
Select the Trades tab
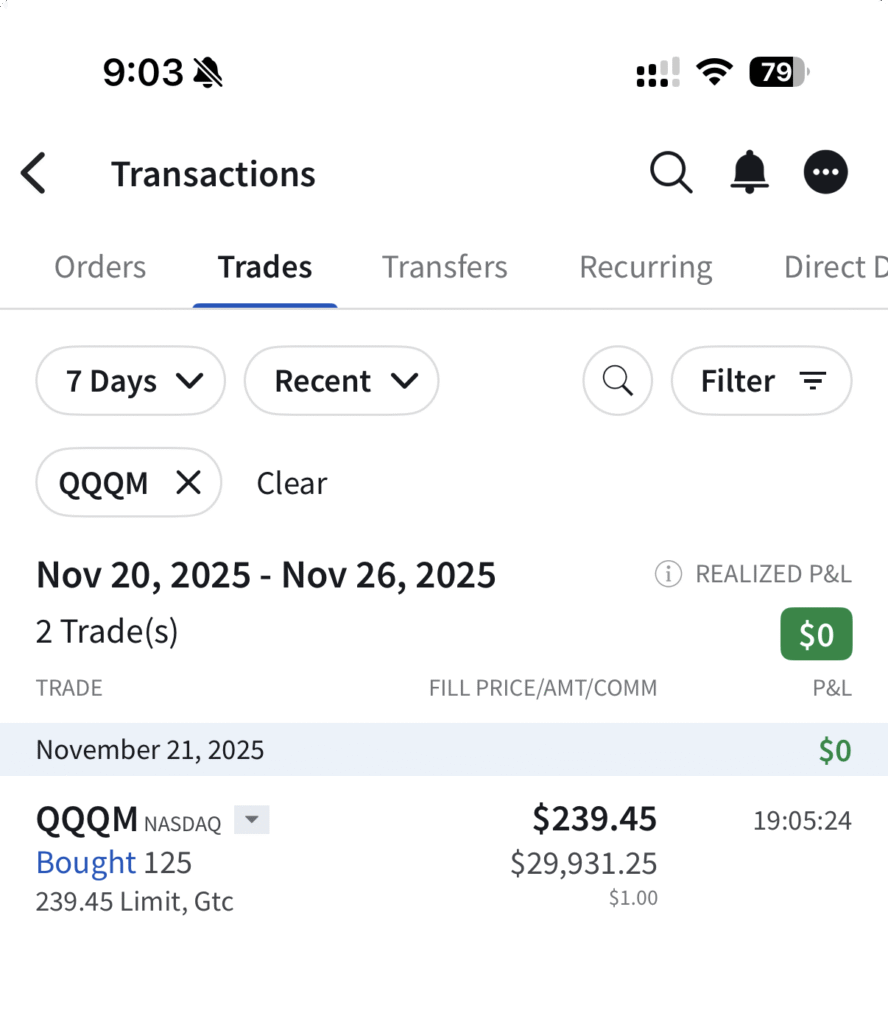[x=265, y=267]
